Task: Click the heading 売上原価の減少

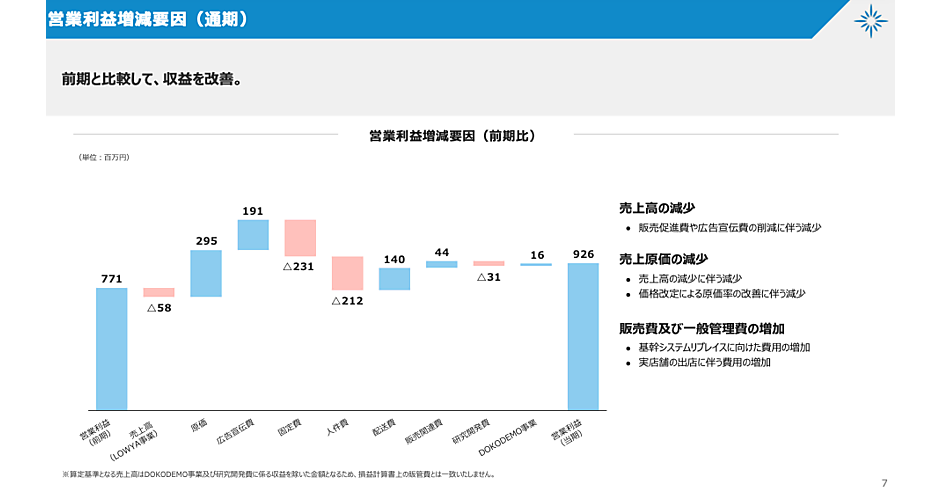Action: coord(663,259)
